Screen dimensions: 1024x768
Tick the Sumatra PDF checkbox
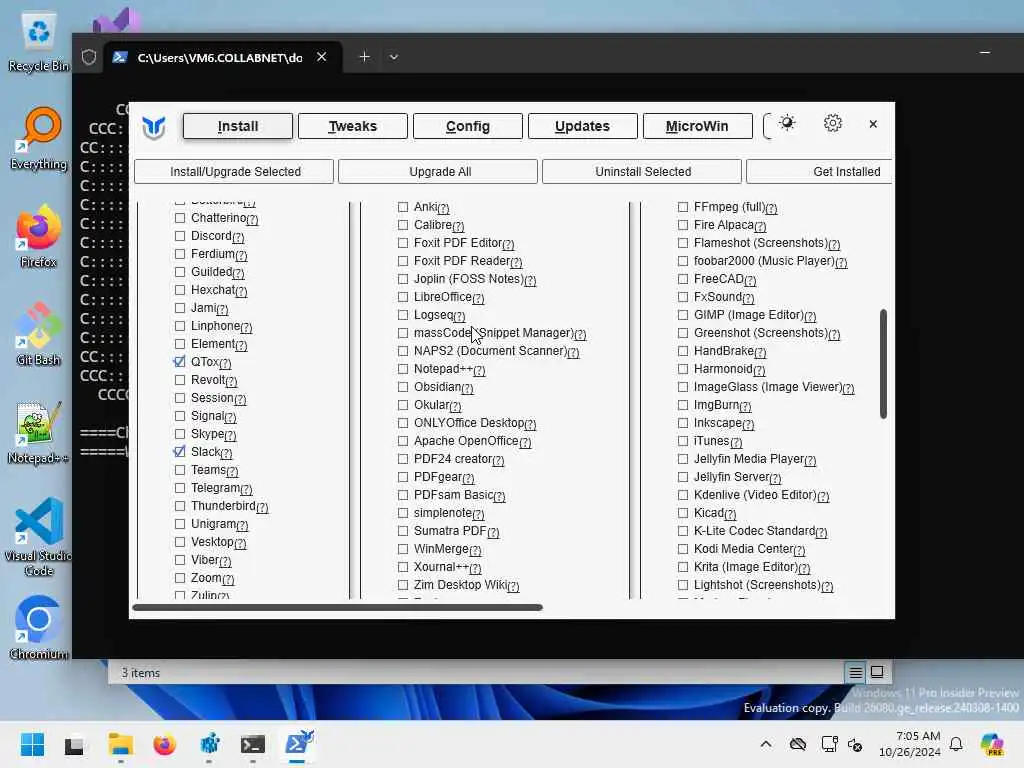(403, 531)
